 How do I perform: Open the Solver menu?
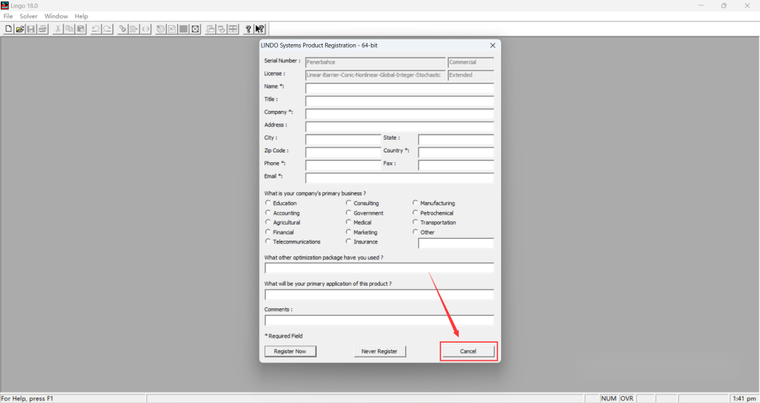tap(29, 16)
